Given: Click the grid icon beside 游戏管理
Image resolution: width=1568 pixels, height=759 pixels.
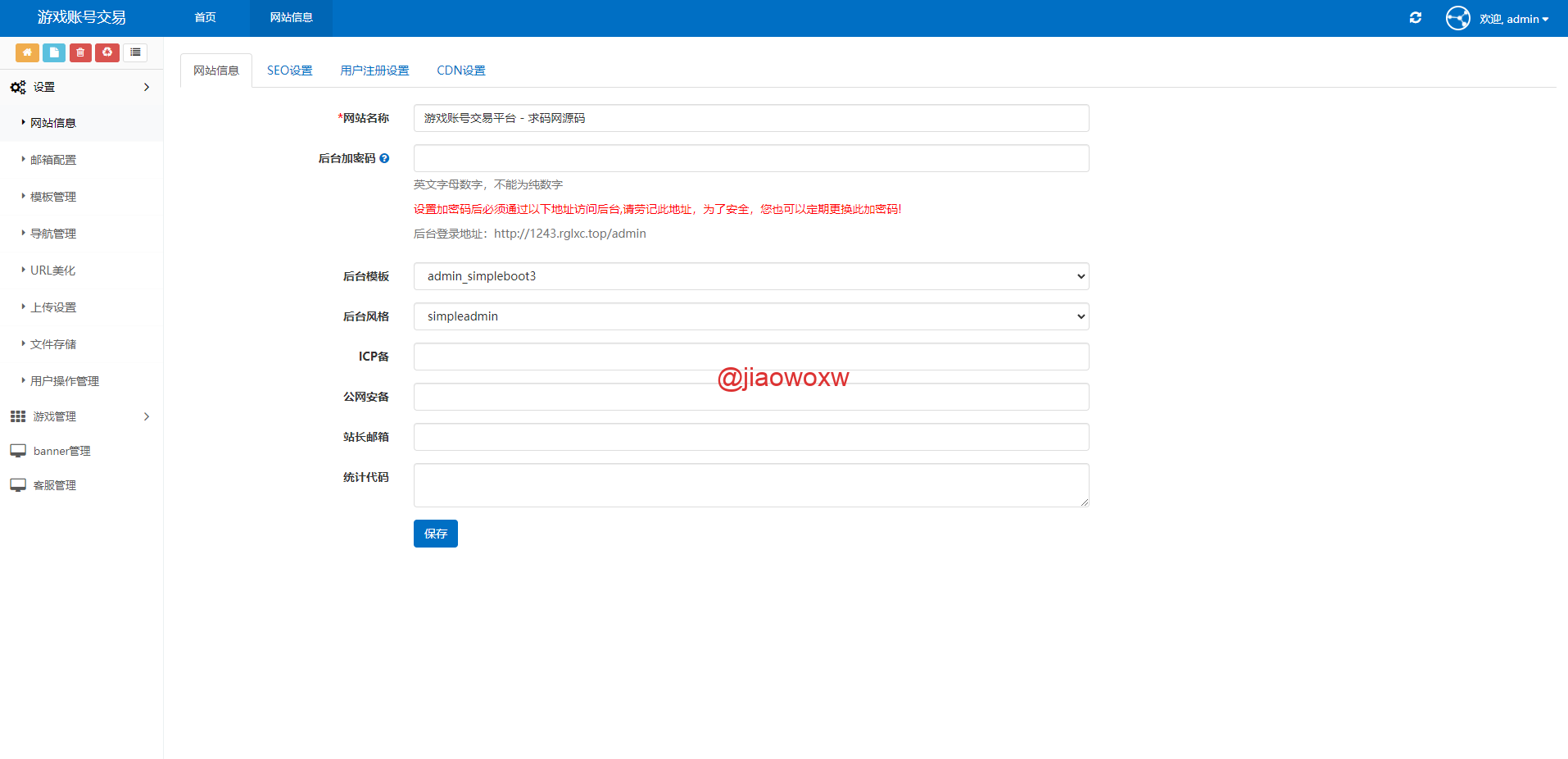Looking at the screenshot, I should click(x=18, y=416).
